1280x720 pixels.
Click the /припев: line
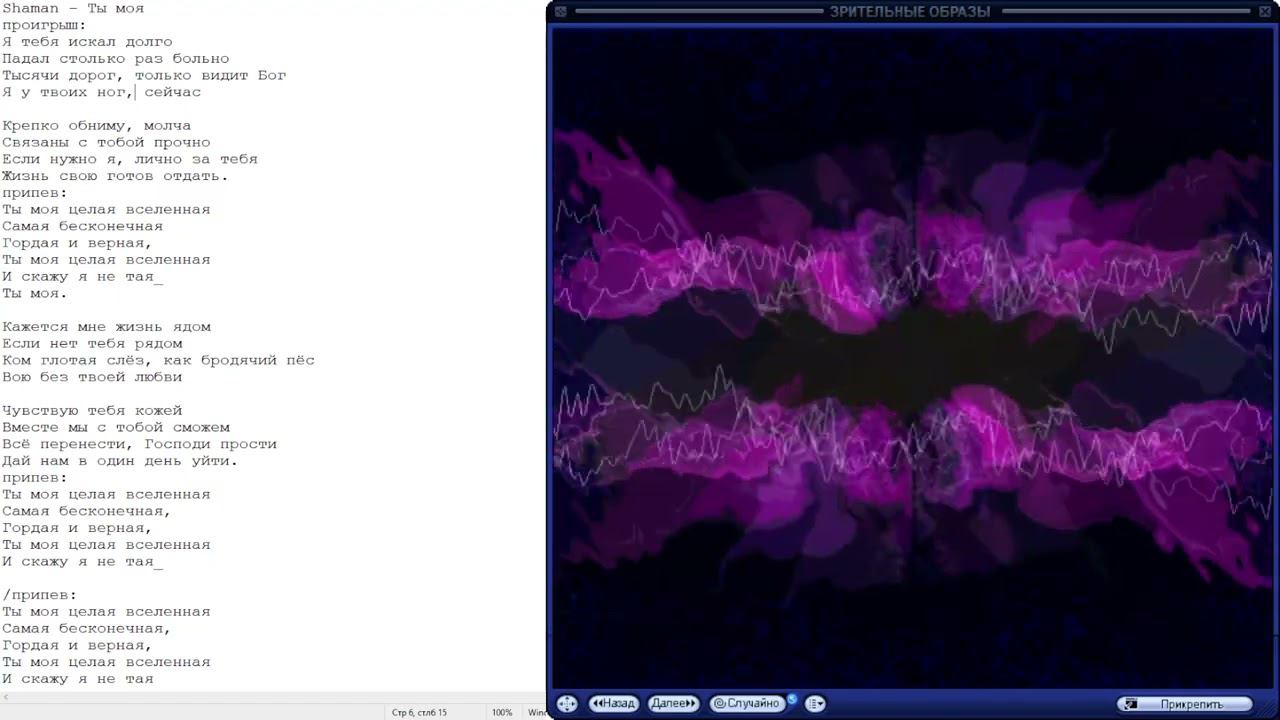coord(40,595)
